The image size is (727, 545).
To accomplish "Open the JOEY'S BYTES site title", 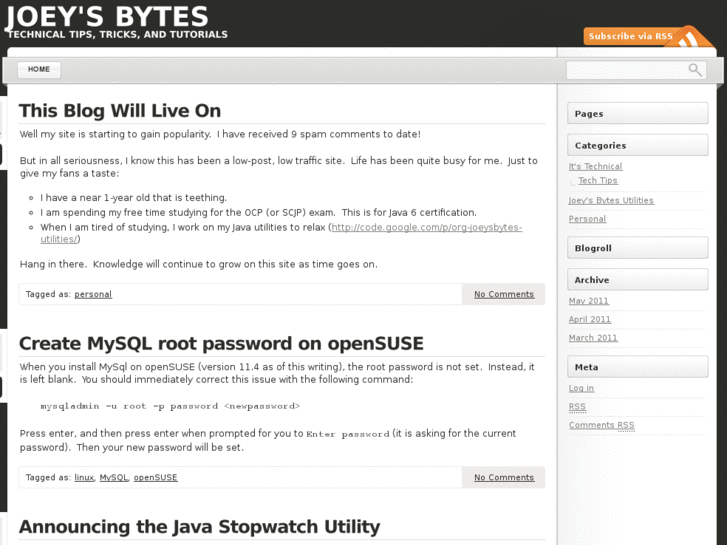I will pos(107,16).
